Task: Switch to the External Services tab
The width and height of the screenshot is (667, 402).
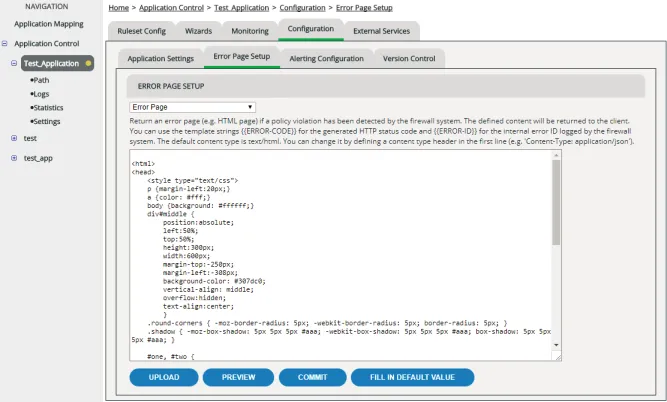Action: tap(382, 31)
